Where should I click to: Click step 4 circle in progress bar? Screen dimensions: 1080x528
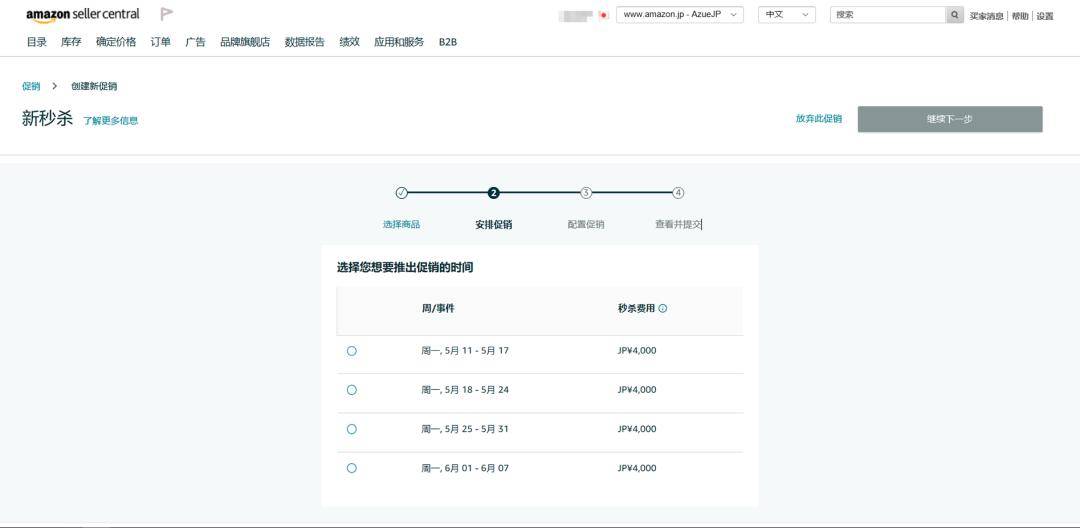678,193
